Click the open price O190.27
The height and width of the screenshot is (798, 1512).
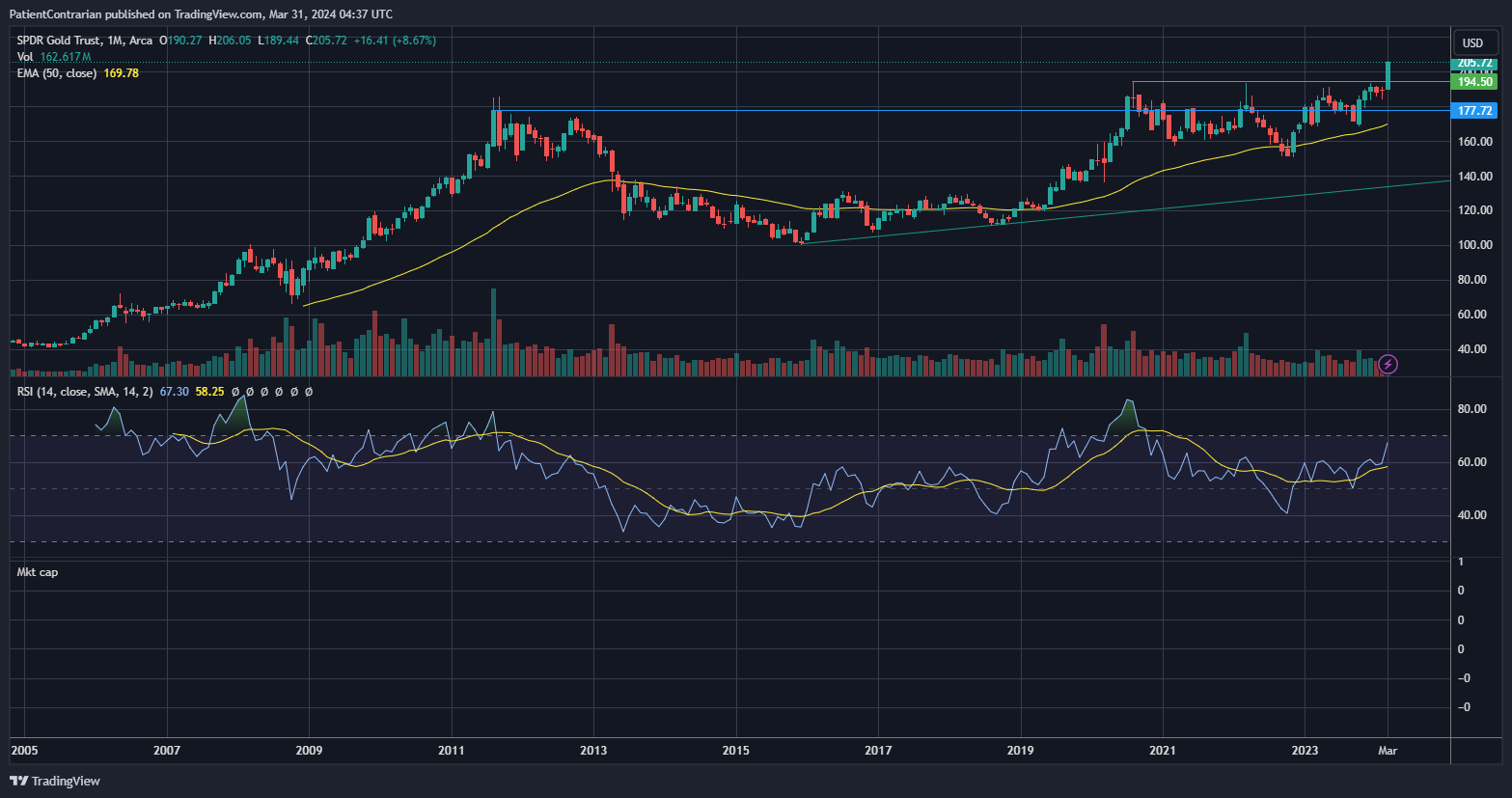[x=180, y=41]
